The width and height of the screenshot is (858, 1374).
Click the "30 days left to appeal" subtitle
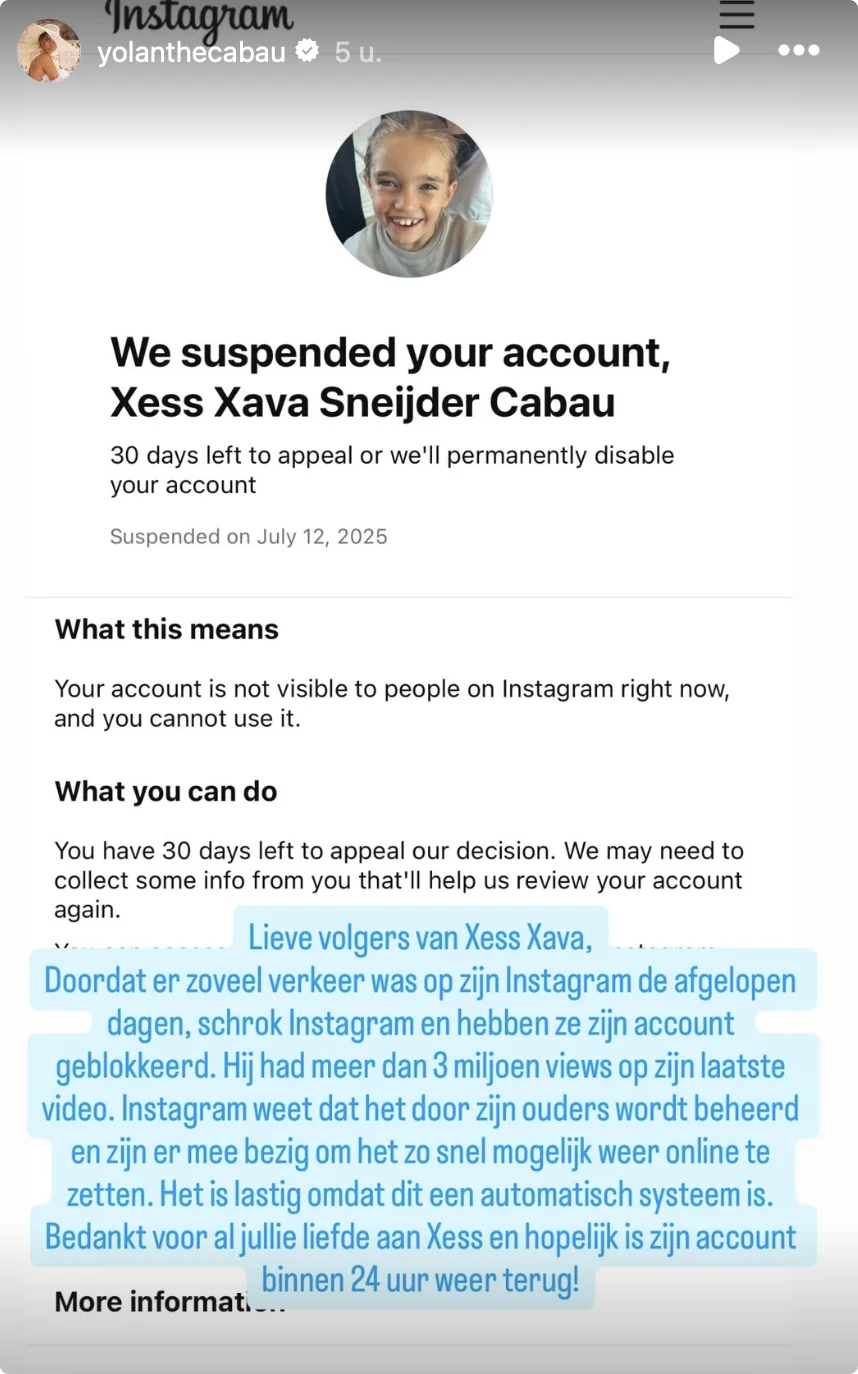[x=392, y=470]
